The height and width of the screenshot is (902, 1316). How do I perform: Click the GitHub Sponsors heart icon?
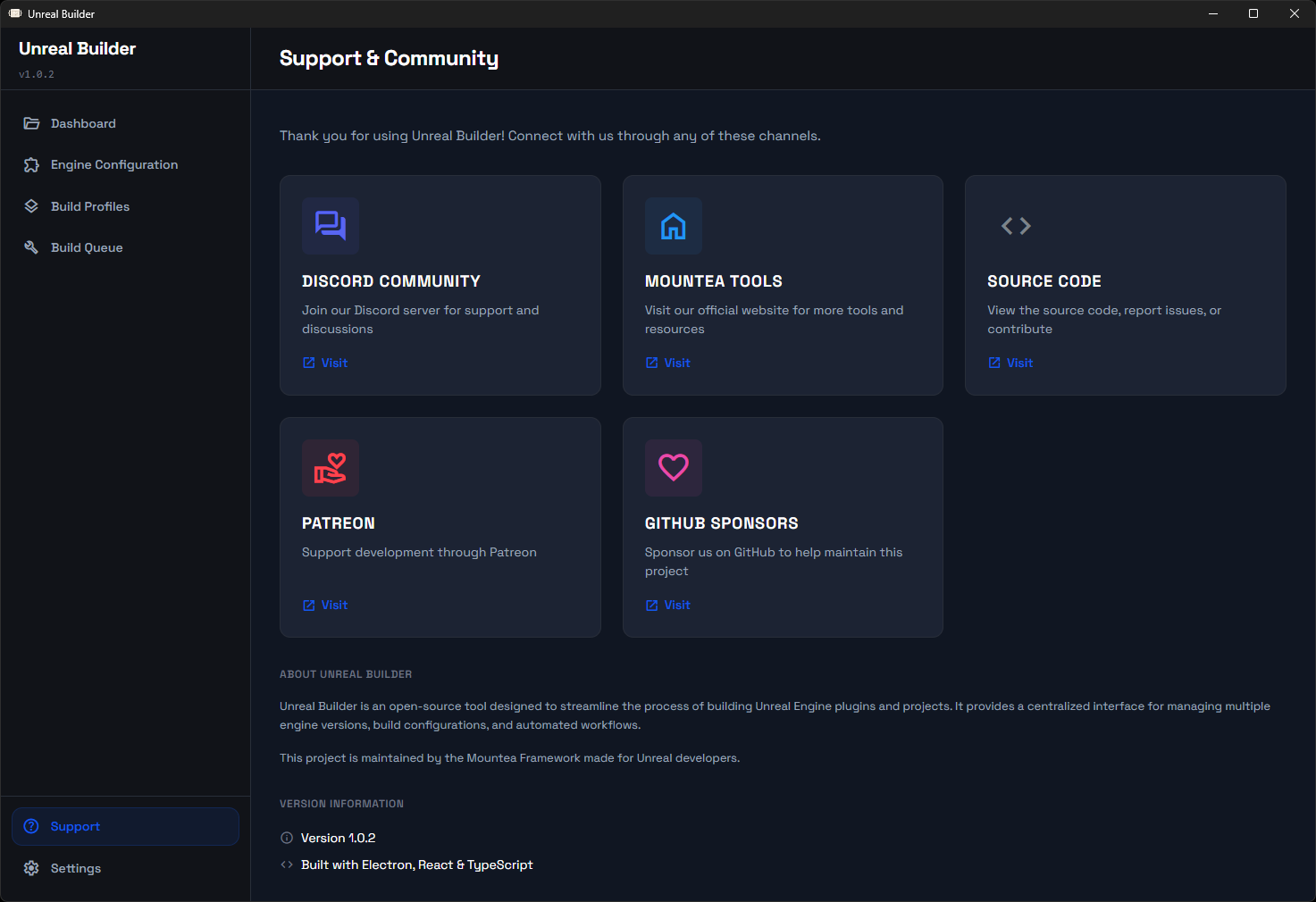pyautogui.click(x=674, y=468)
